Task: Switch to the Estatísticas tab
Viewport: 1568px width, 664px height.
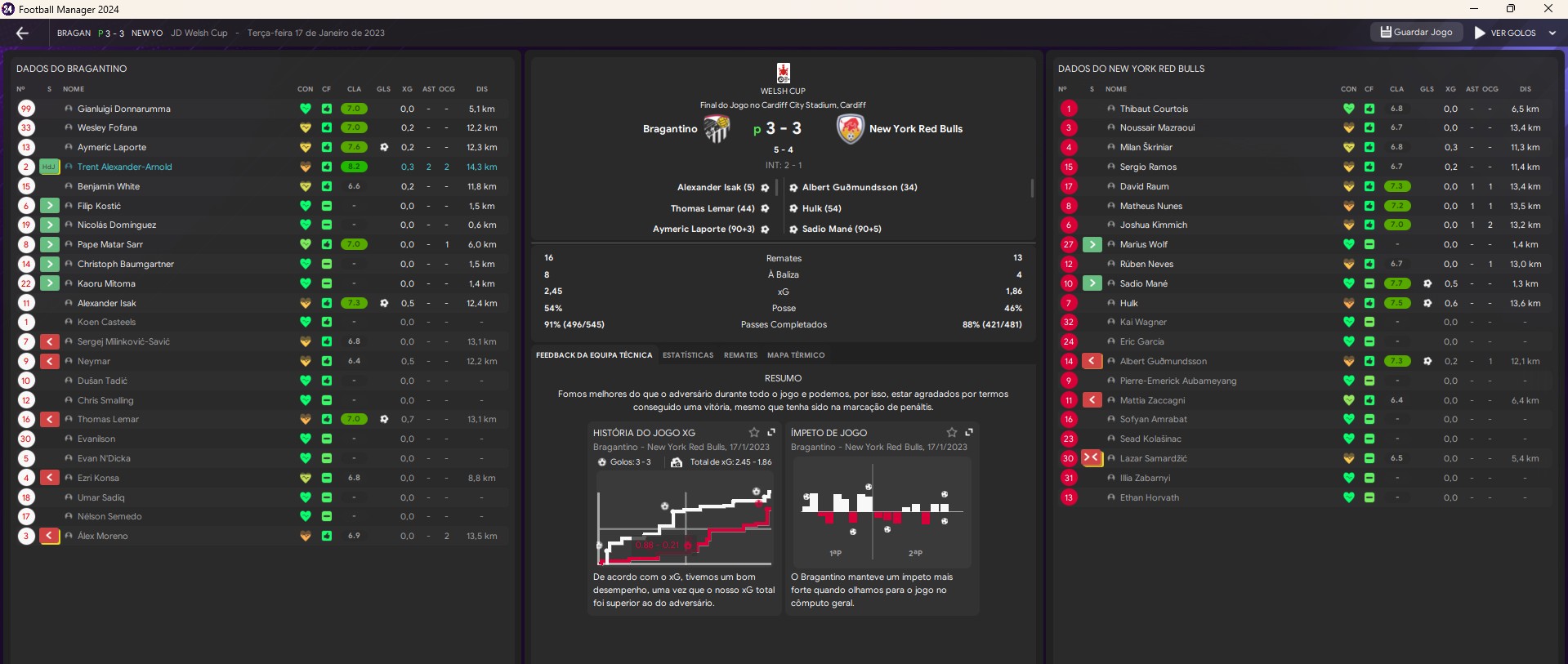Action: pyautogui.click(x=687, y=355)
